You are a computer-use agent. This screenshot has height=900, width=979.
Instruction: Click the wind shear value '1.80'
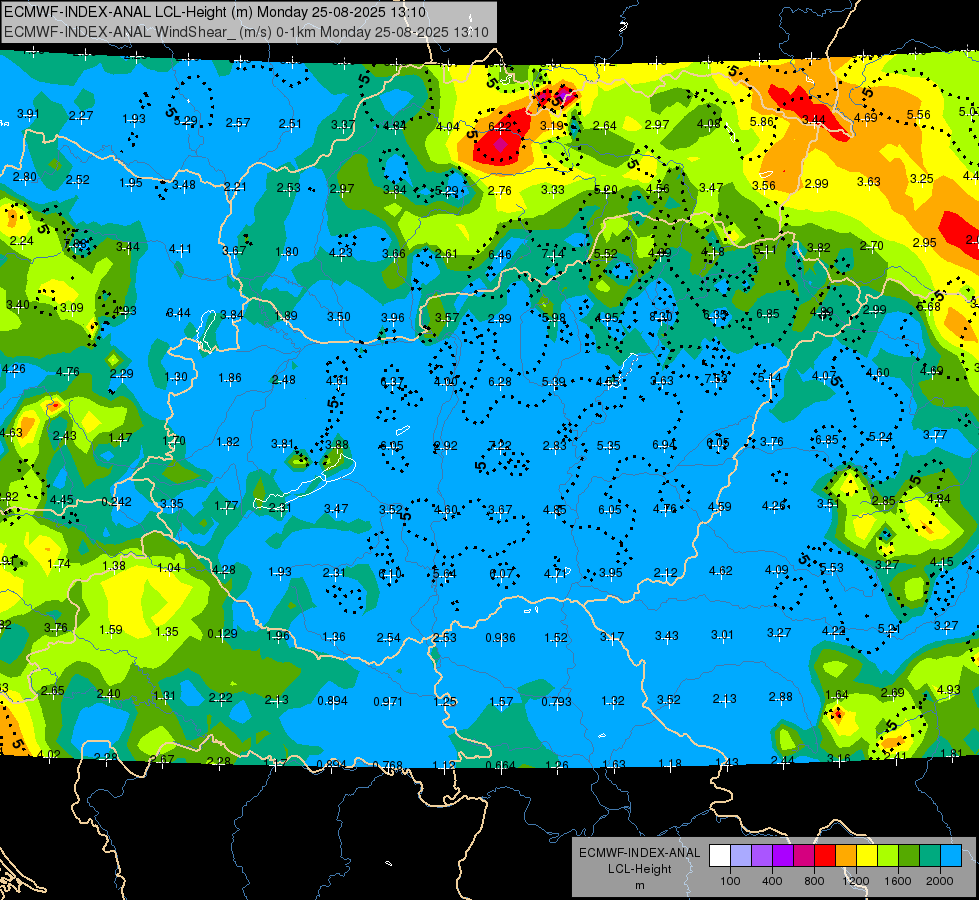coord(287,252)
